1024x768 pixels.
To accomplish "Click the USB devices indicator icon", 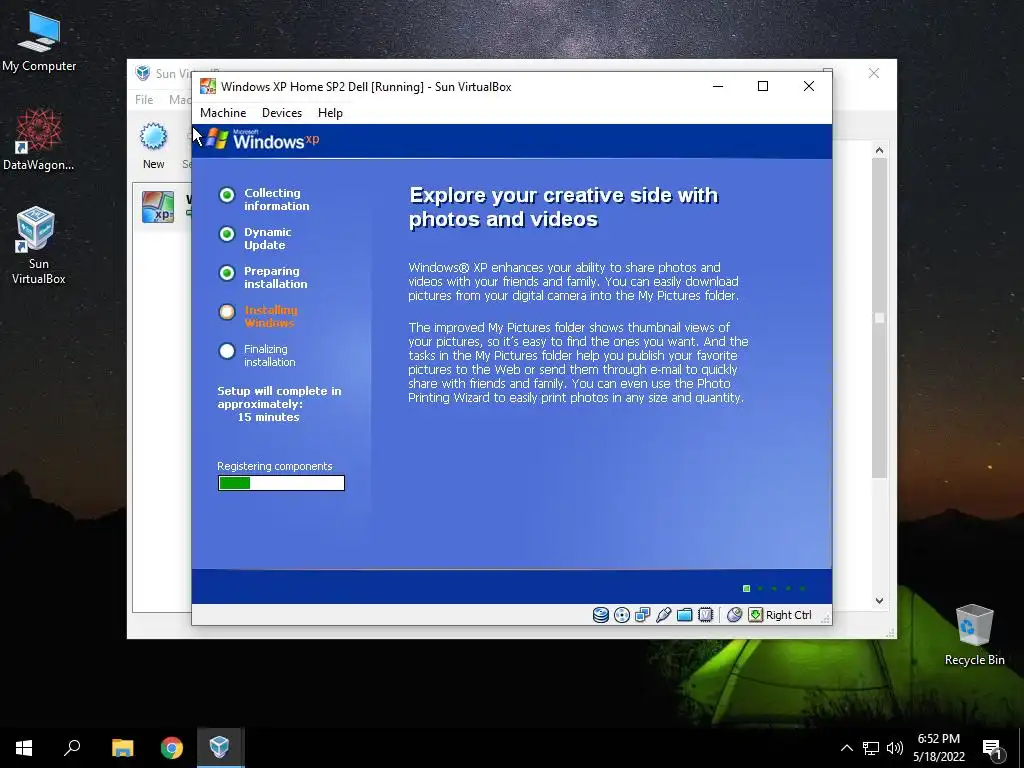I will click(x=664, y=615).
